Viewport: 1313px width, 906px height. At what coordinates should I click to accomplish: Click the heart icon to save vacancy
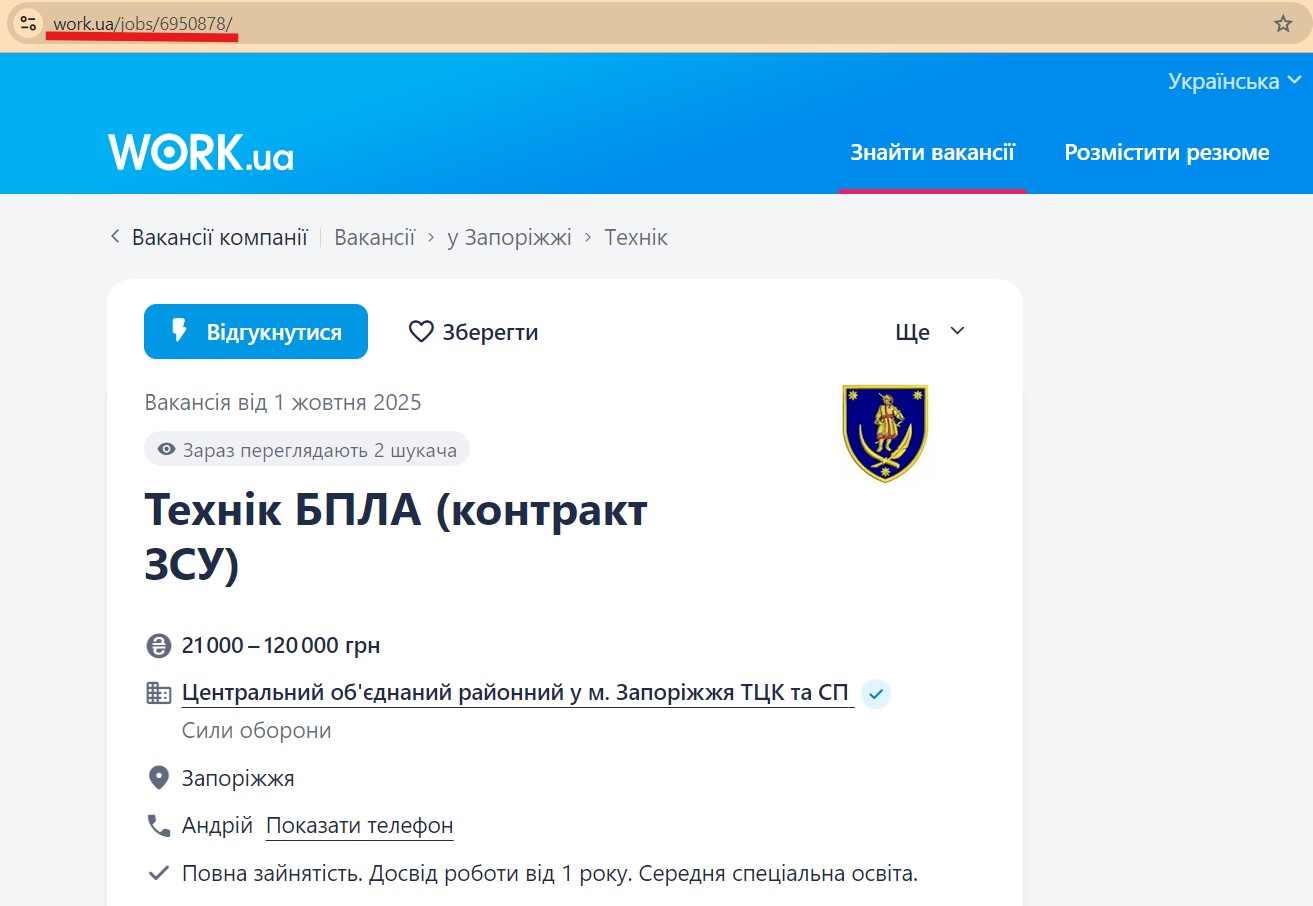(421, 332)
